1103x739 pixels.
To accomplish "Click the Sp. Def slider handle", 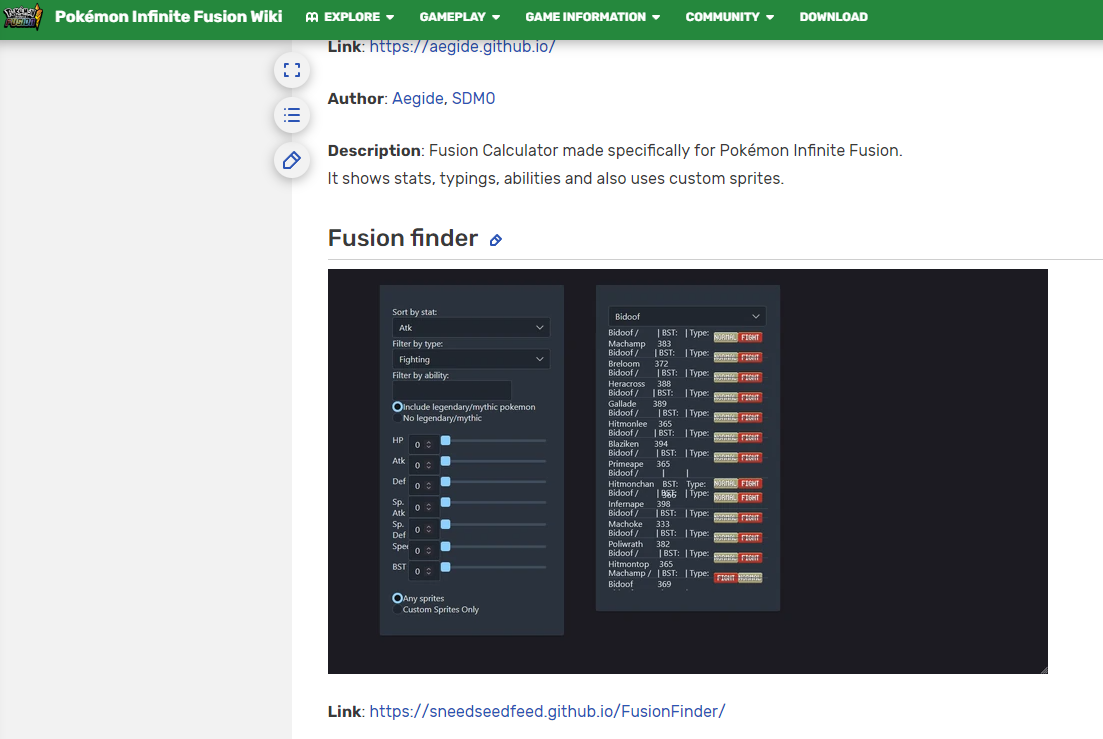I will tap(445, 525).
